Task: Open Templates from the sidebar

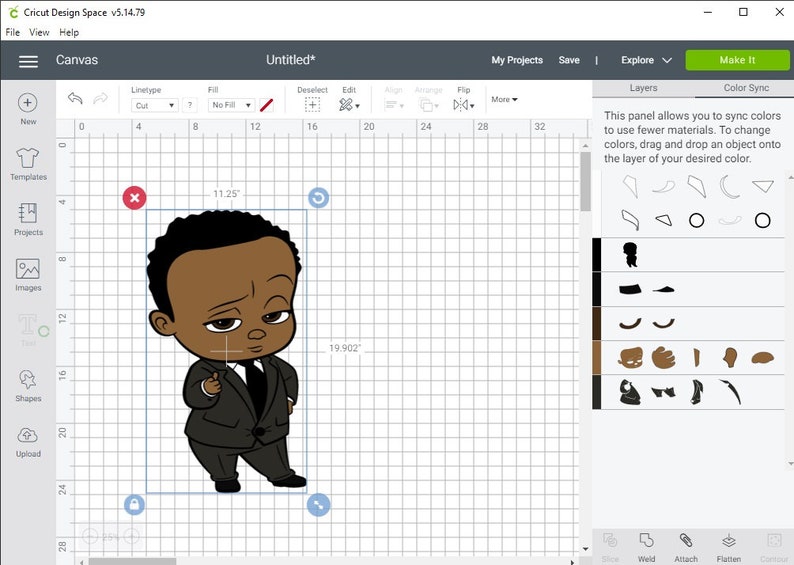Action: pos(28,164)
